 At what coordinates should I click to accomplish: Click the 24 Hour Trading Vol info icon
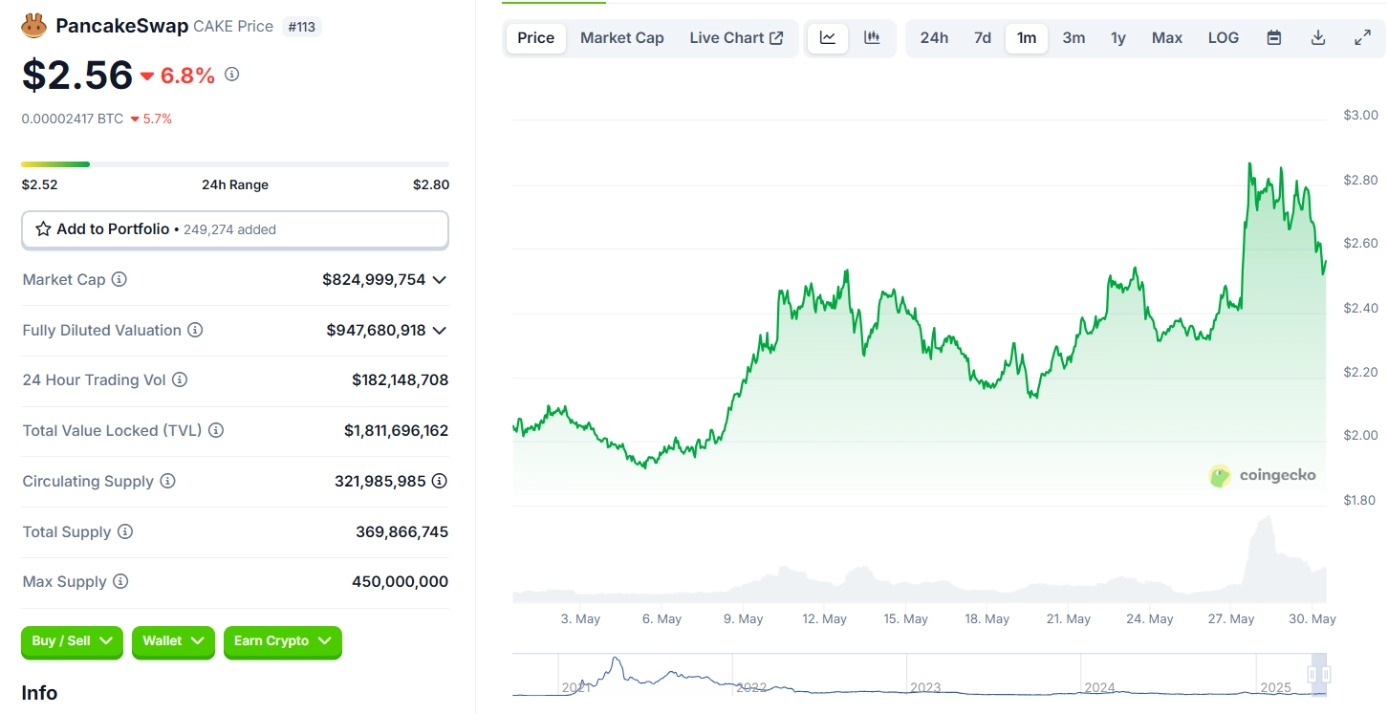tap(179, 380)
